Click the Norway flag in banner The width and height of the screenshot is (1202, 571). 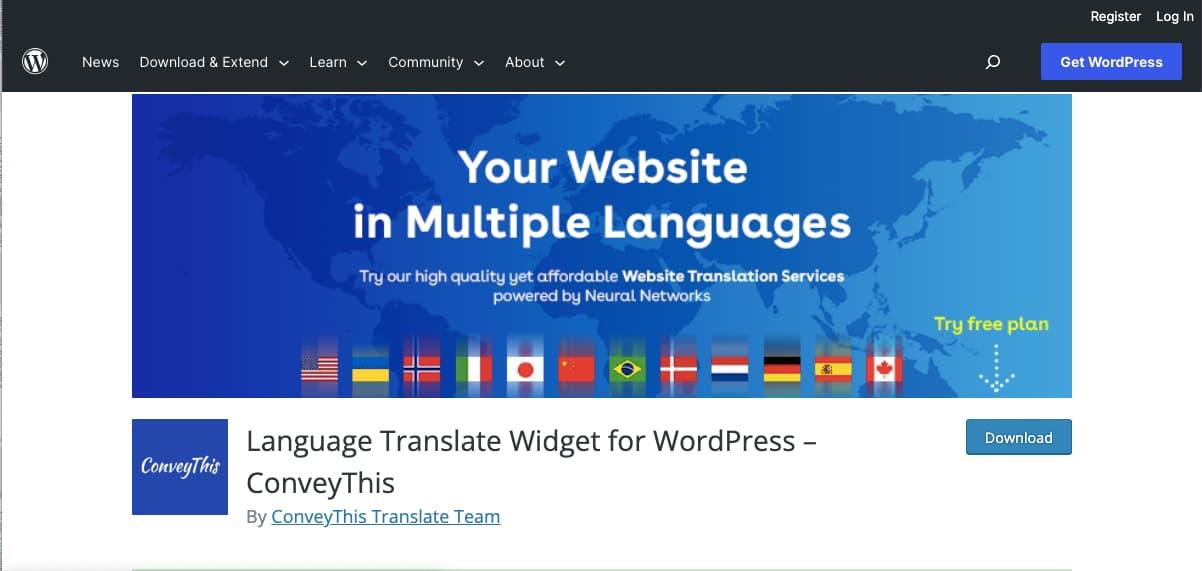[x=422, y=370]
